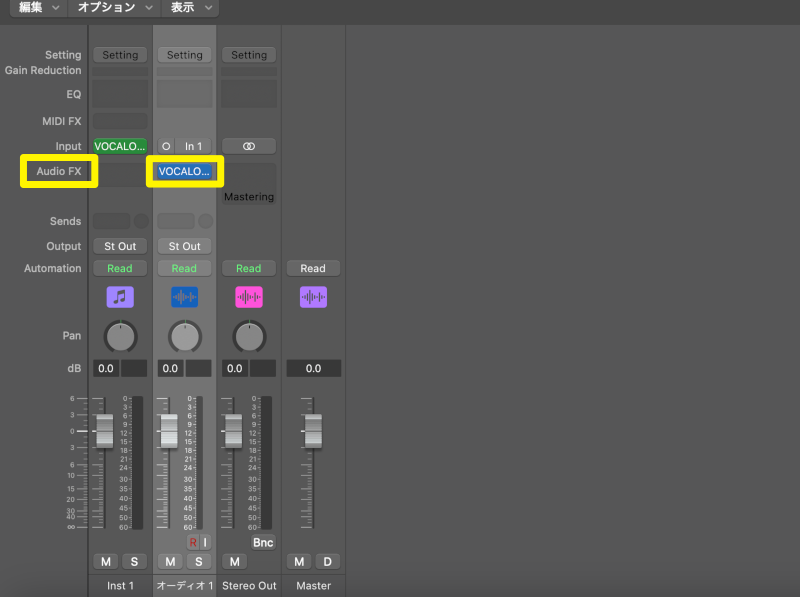Change Read automation mode on Master
The width and height of the screenshot is (800, 597).
pos(313,268)
